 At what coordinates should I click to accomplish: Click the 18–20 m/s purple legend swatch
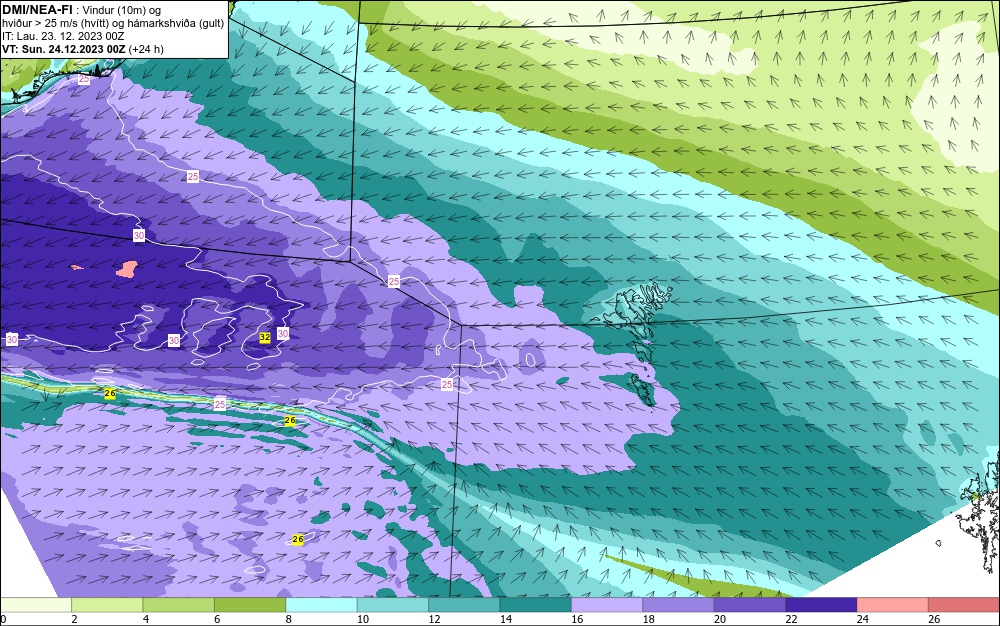[679, 605]
